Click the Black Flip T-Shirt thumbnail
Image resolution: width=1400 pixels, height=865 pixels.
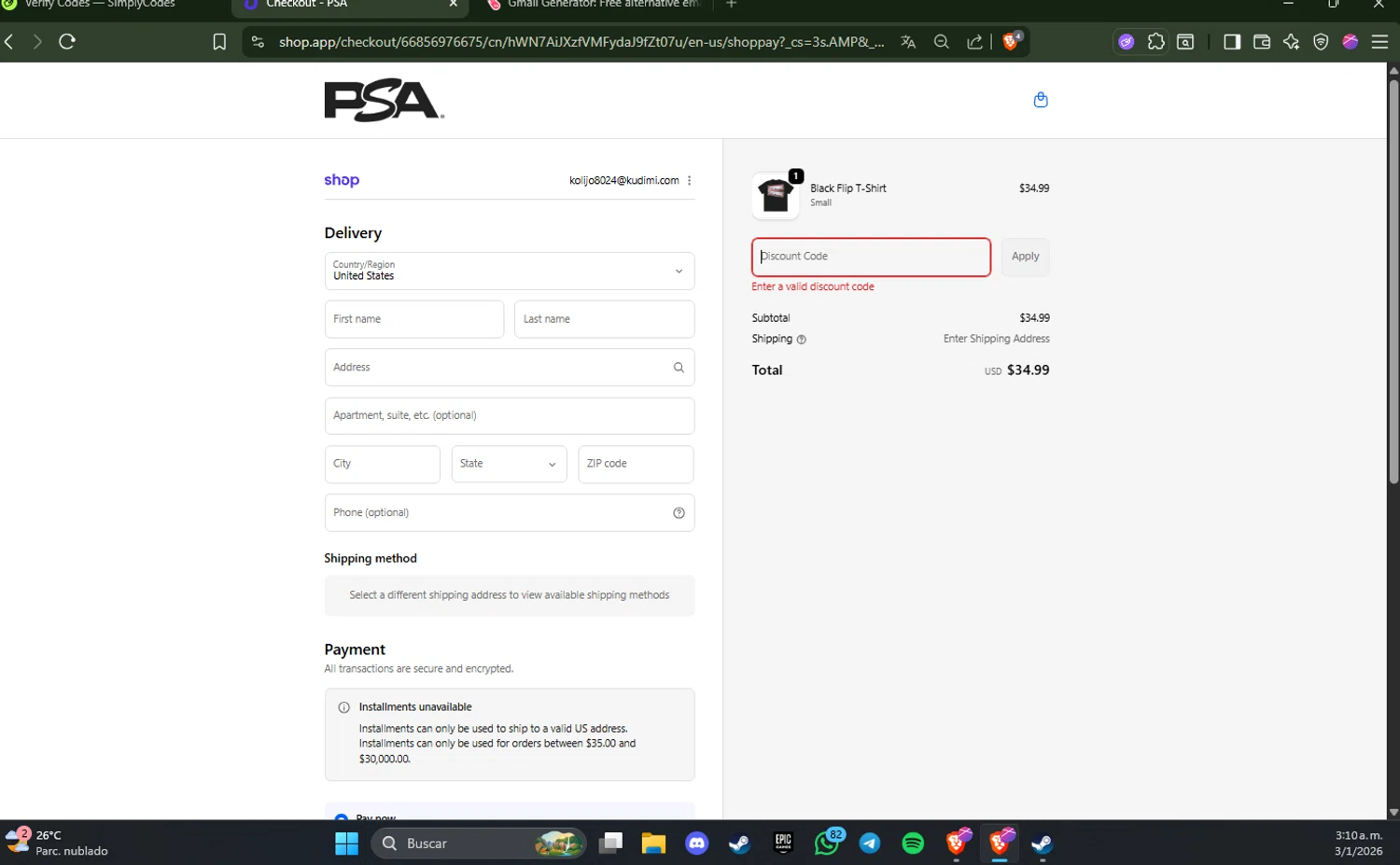(776, 196)
